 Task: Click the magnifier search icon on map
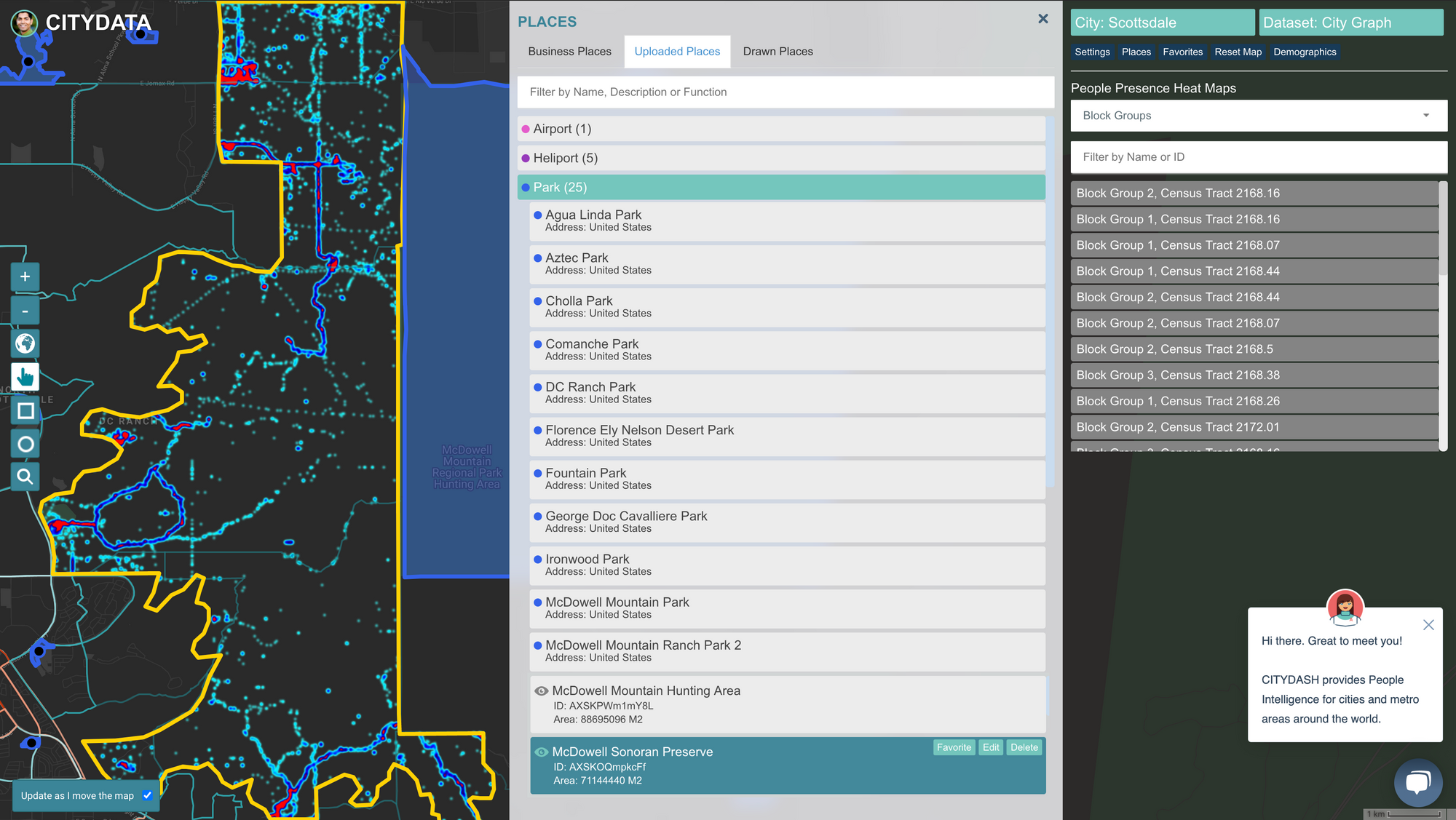click(x=25, y=477)
